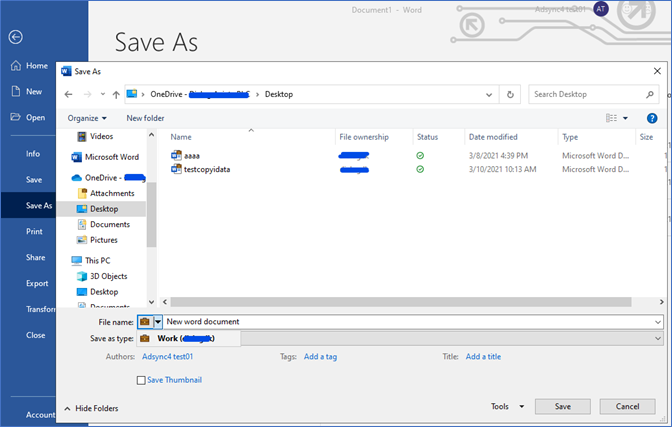672x427 pixels.
Task: Sort by Type column header
Action: point(570,137)
